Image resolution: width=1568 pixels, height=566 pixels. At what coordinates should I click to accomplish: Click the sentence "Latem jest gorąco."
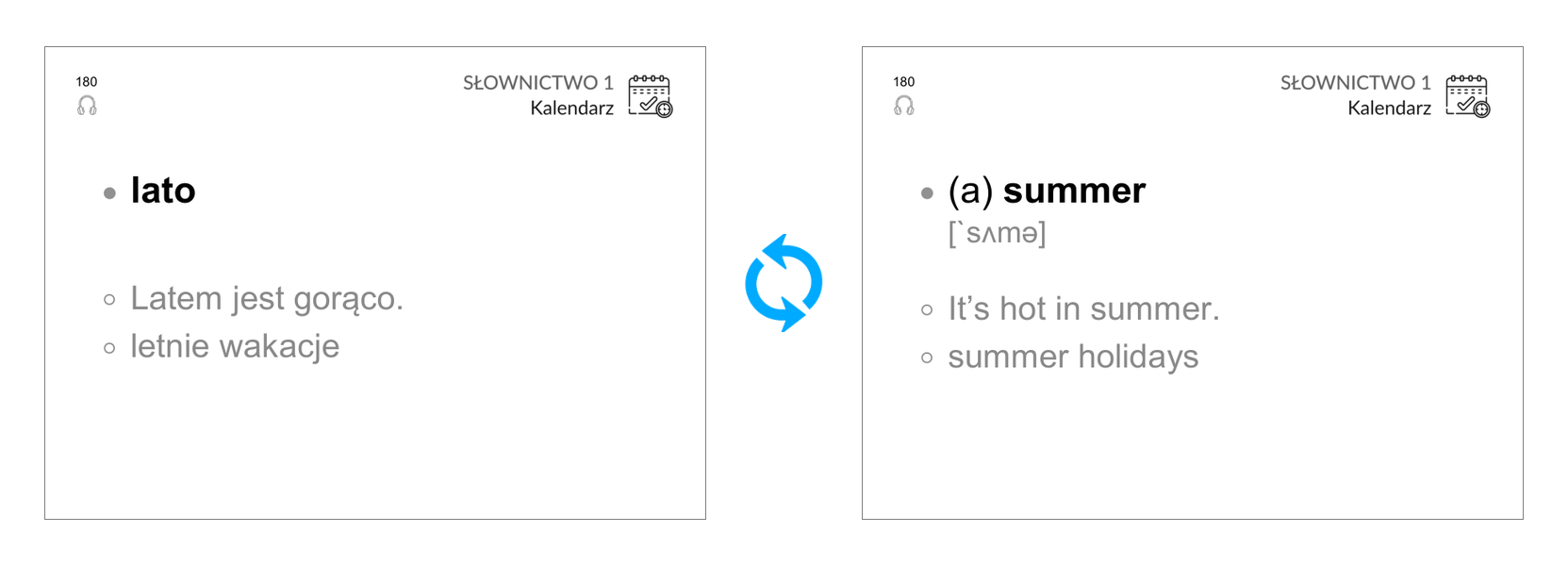pos(267,299)
